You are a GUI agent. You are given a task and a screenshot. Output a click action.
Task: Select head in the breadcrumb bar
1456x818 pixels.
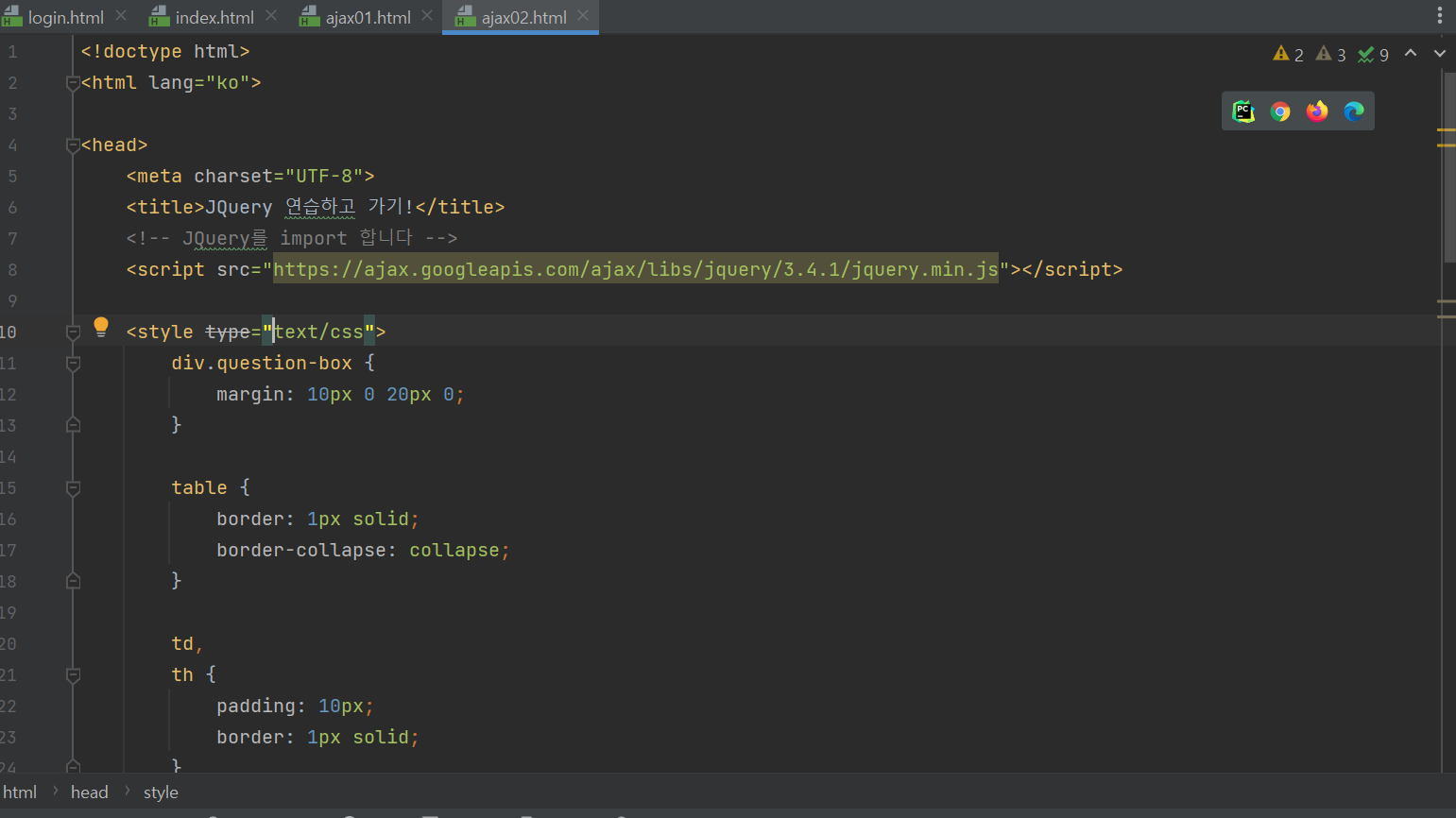pyautogui.click(x=90, y=792)
